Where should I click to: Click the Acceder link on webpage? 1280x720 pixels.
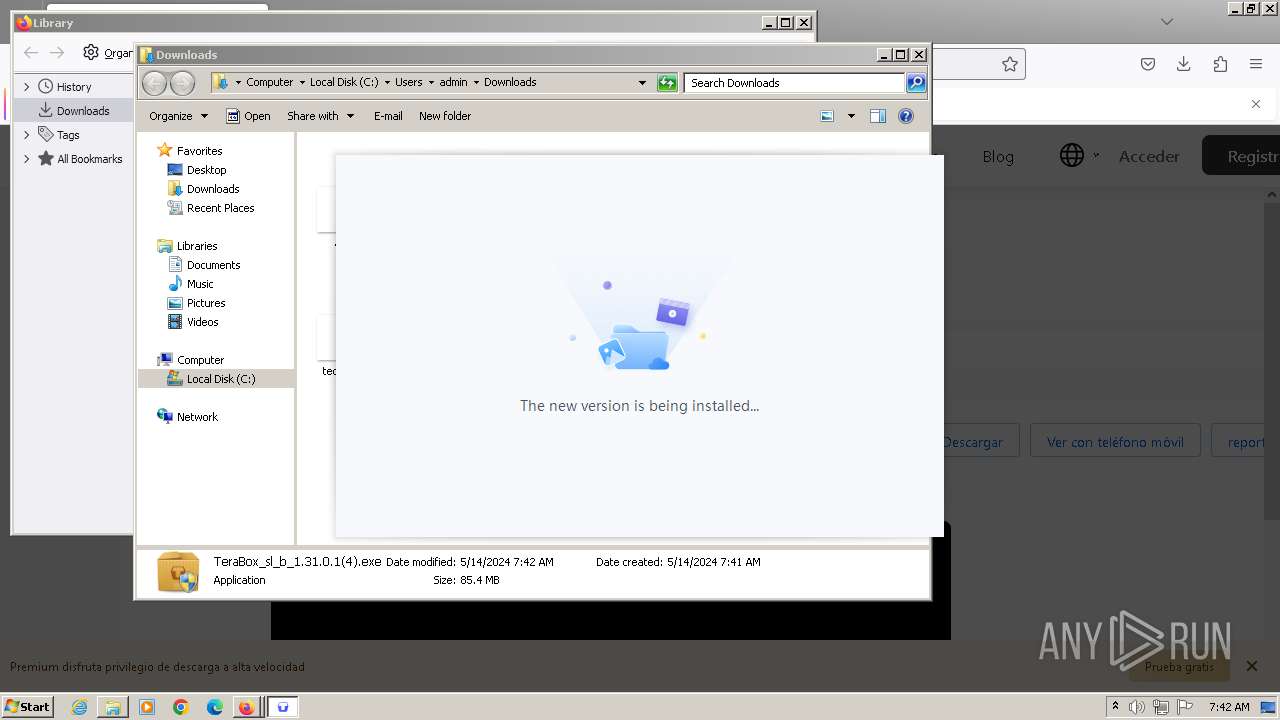coord(1149,157)
